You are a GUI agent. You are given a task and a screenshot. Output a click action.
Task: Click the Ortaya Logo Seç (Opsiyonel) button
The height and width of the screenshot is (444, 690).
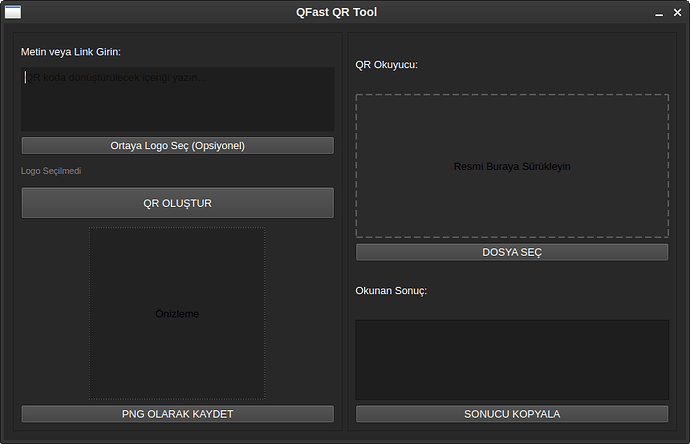(177, 145)
